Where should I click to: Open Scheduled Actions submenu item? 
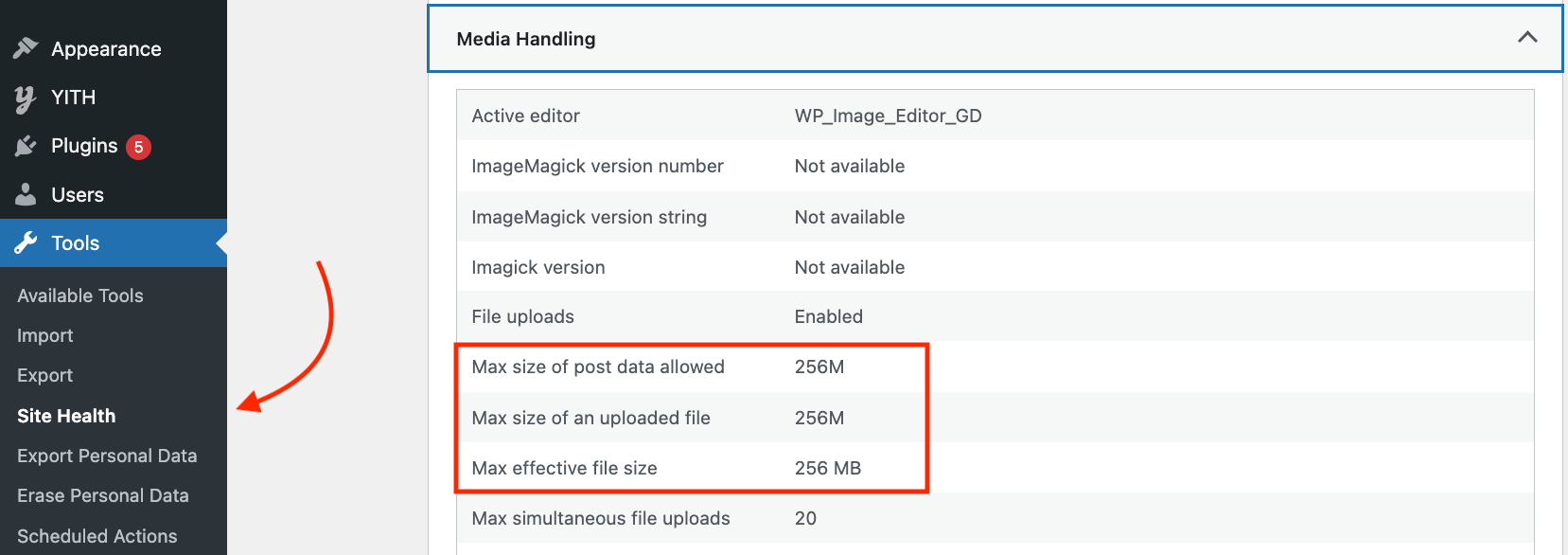point(97,536)
